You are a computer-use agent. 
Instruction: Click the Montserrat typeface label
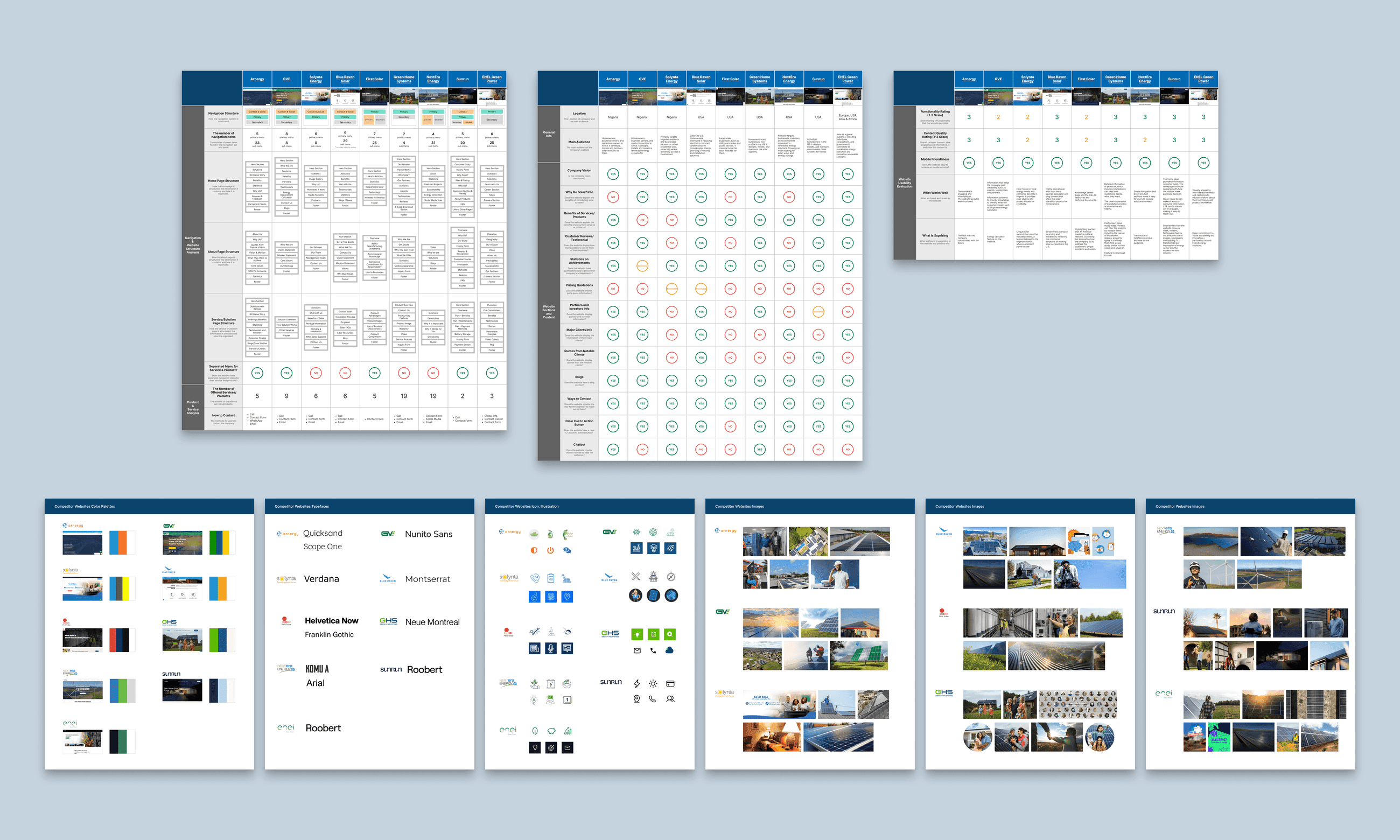click(x=428, y=579)
